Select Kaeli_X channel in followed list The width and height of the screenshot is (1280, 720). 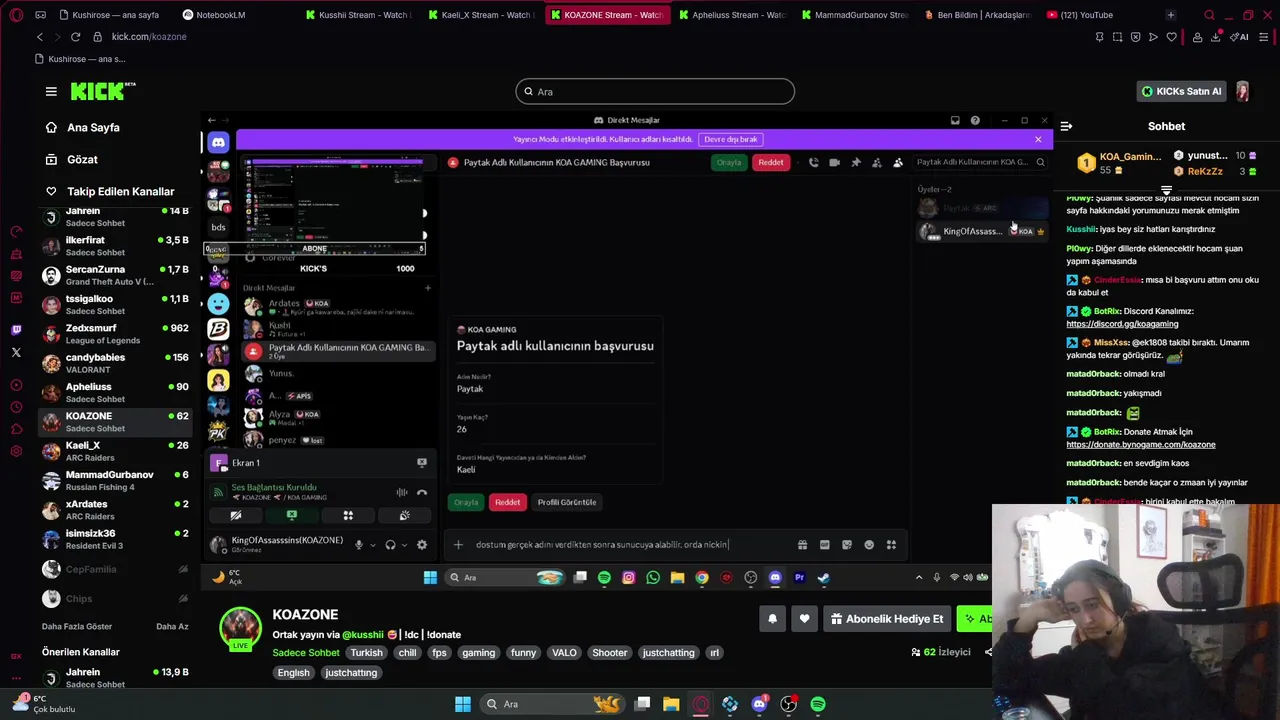click(x=115, y=451)
